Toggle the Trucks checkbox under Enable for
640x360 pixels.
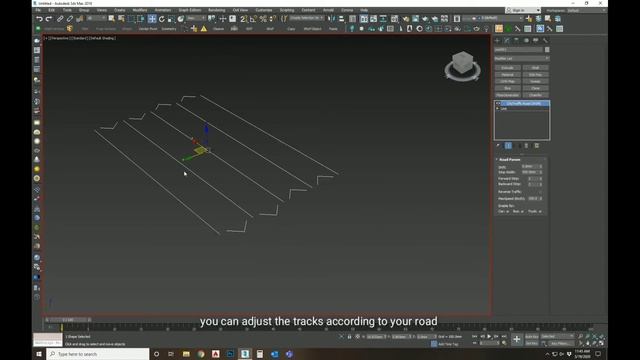coord(540,211)
